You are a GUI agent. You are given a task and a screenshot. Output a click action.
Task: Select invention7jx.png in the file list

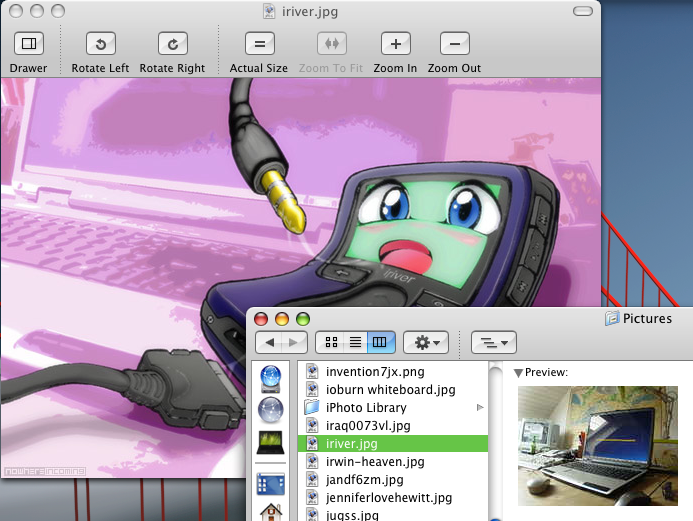[x=392, y=372]
